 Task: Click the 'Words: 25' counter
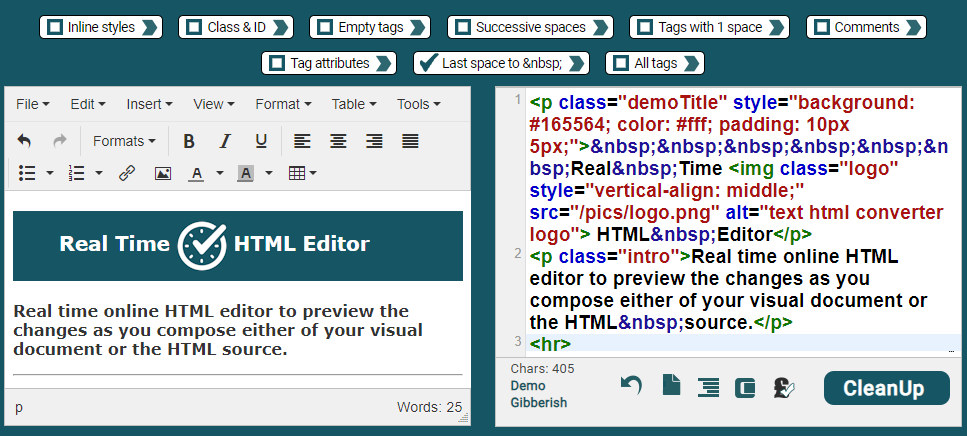pos(429,407)
